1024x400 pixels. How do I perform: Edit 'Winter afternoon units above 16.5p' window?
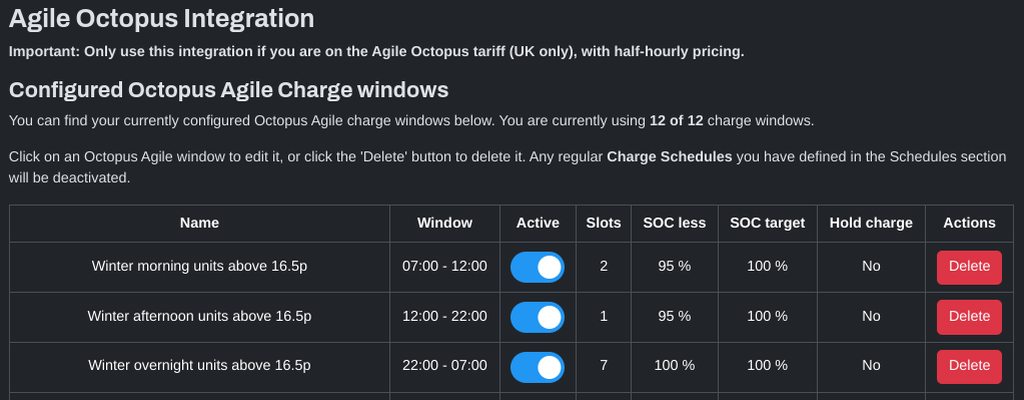coord(199,317)
